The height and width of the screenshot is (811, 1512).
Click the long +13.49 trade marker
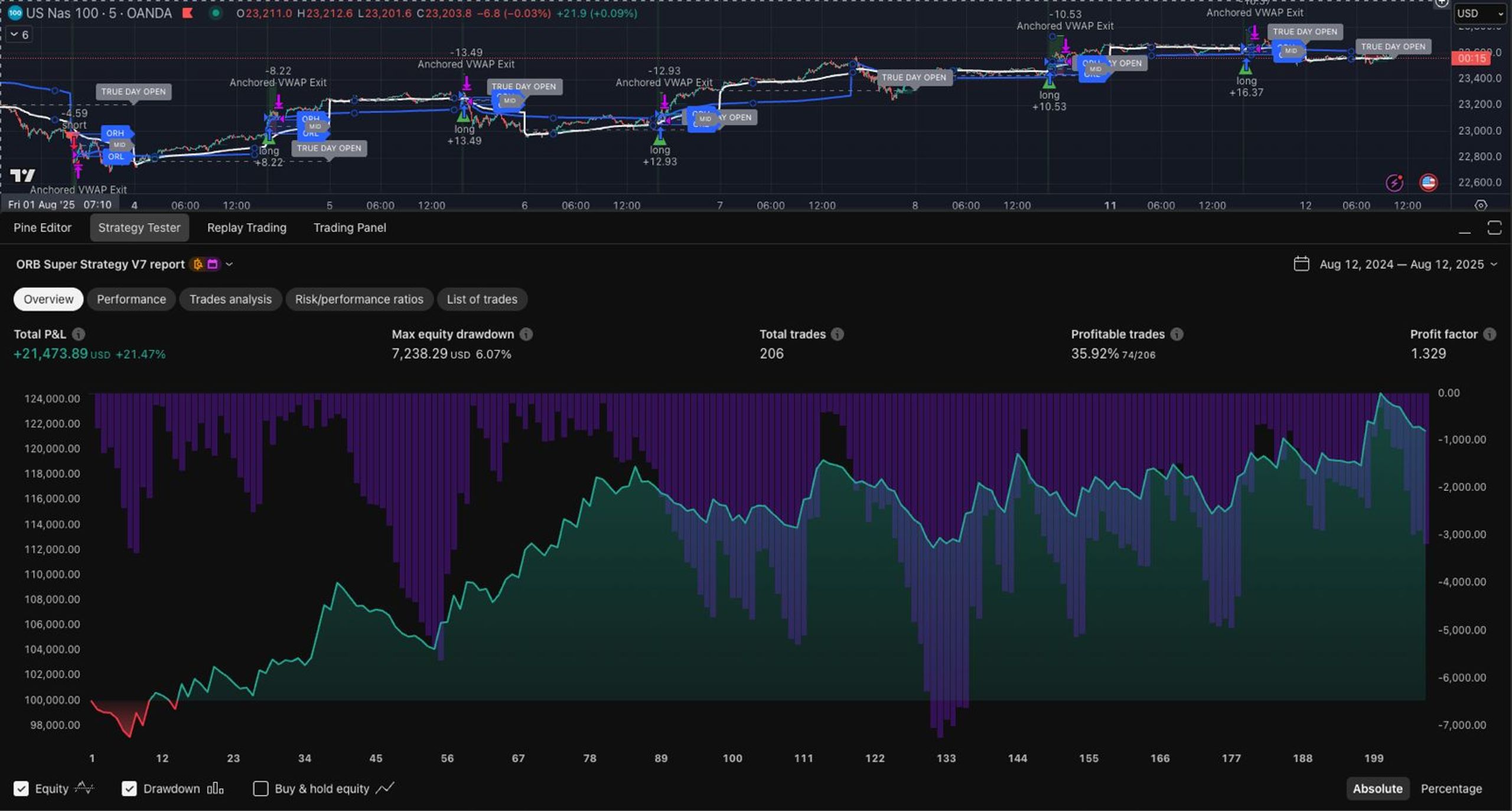coord(464,135)
